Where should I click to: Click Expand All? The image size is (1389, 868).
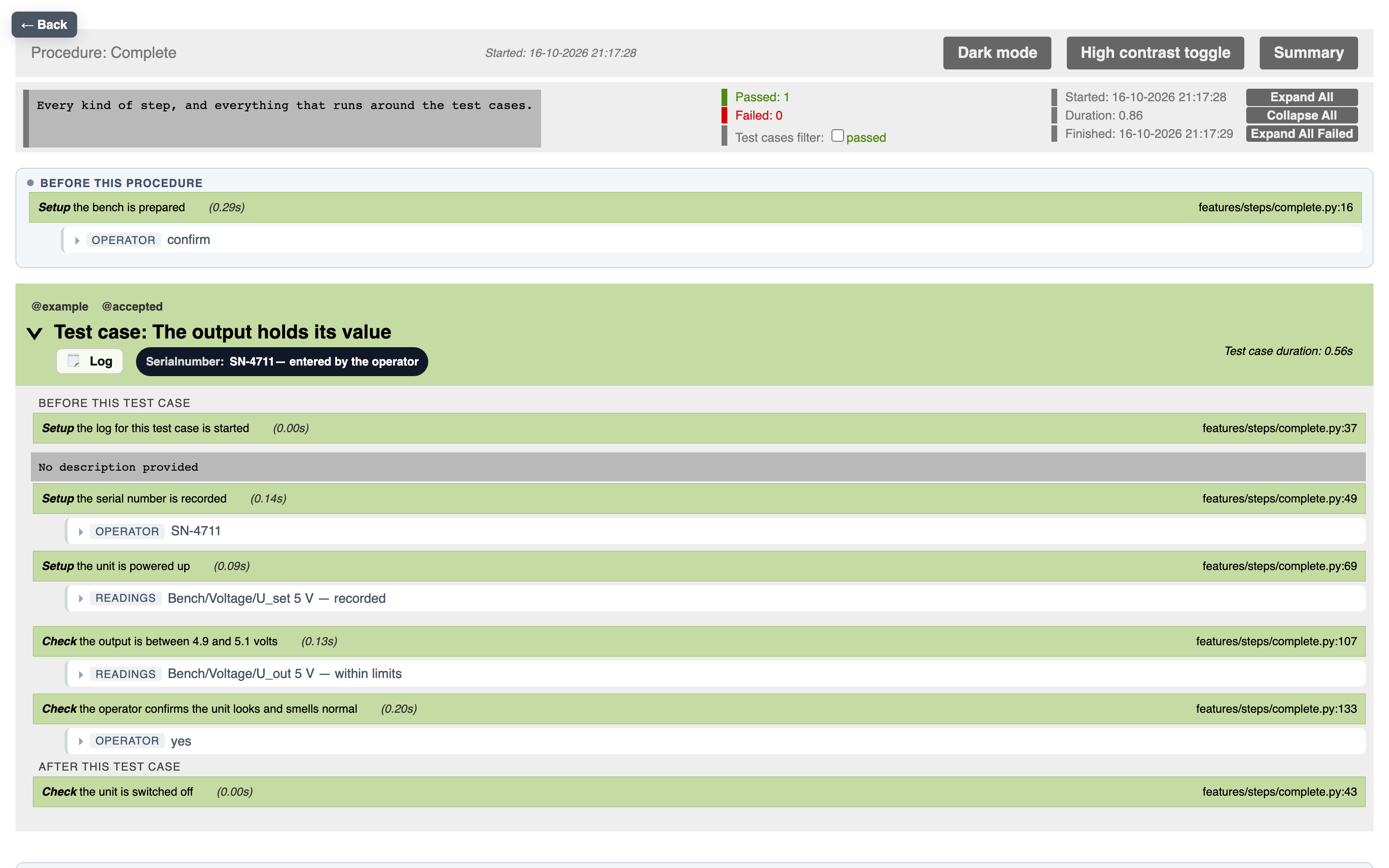pyautogui.click(x=1301, y=97)
